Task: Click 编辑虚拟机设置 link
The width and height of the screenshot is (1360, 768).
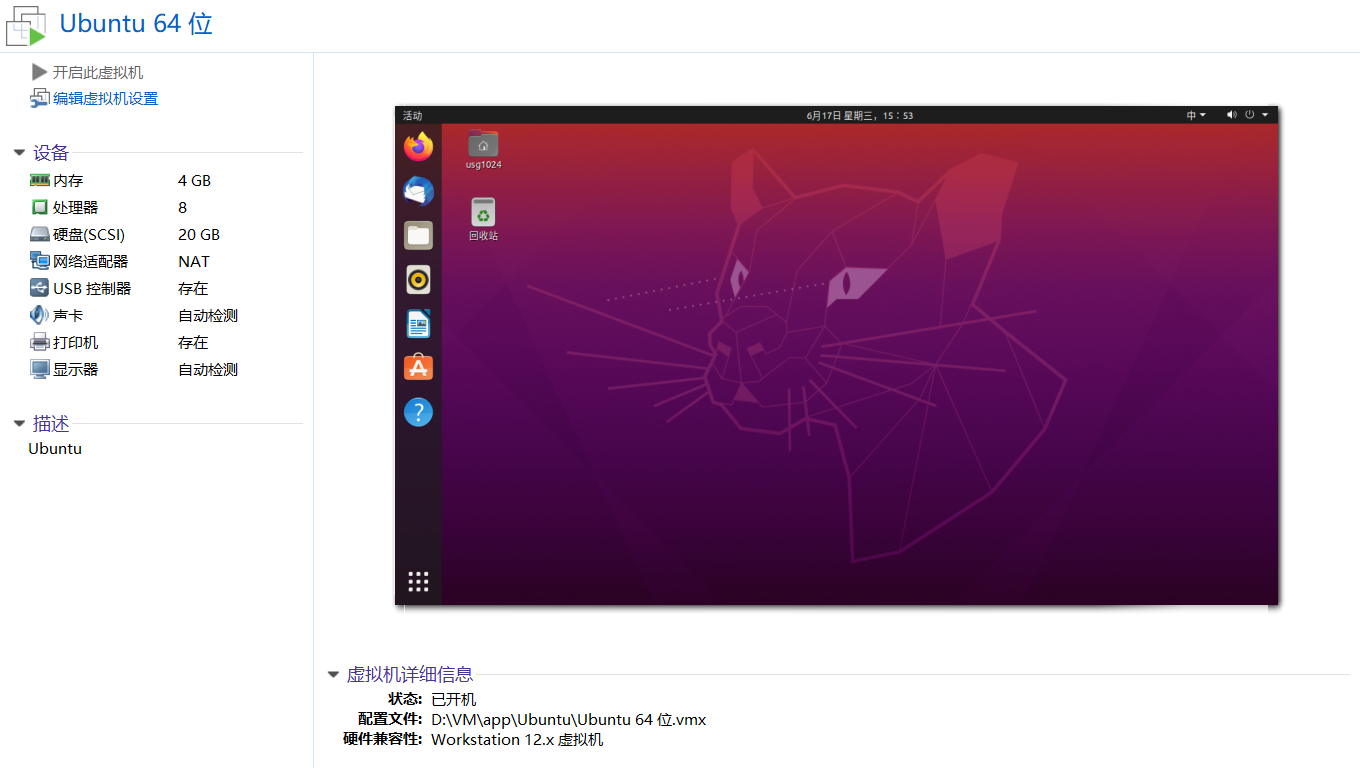Action: point(105,98)
